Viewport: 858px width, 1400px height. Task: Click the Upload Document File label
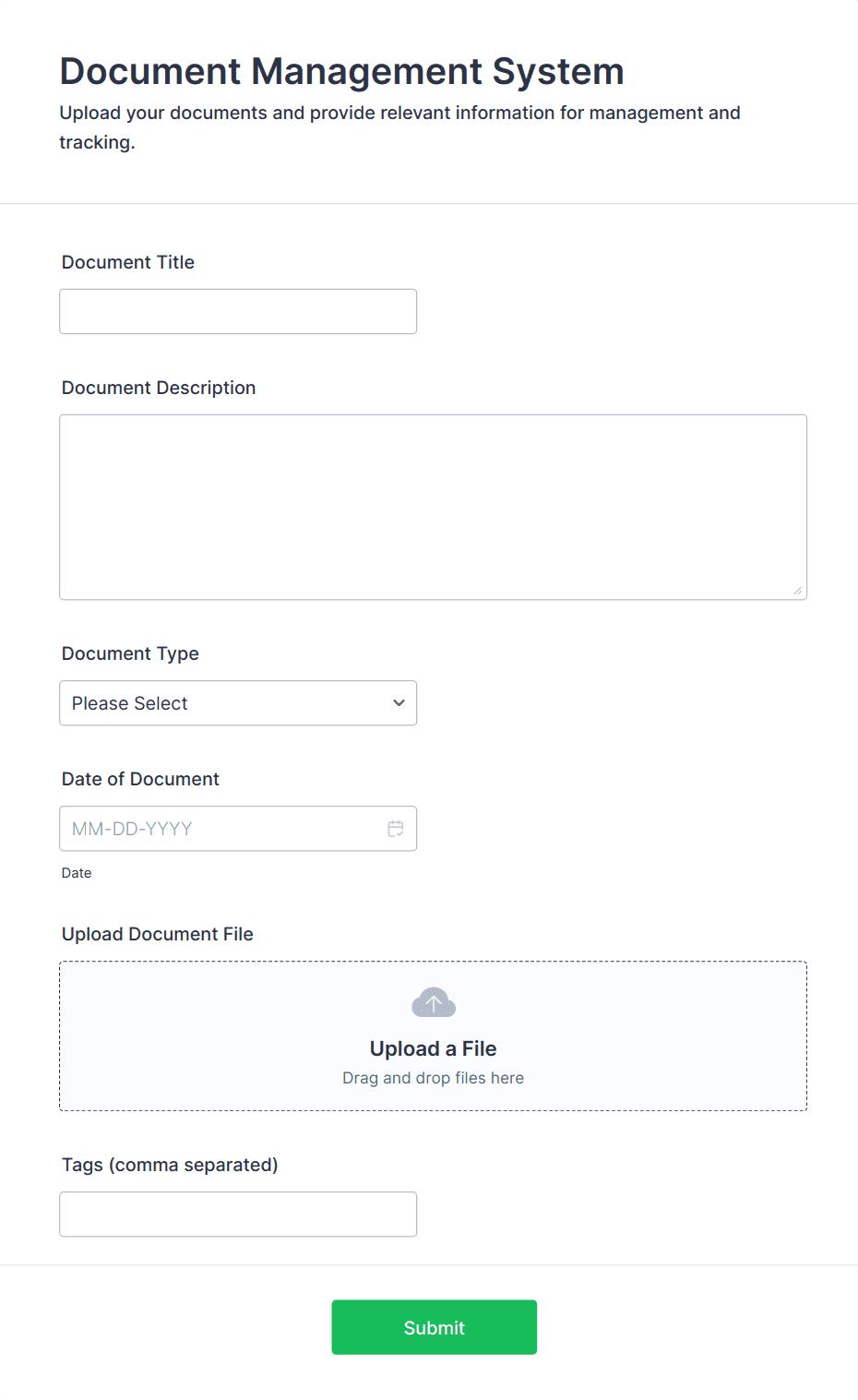tap(157, 934)
